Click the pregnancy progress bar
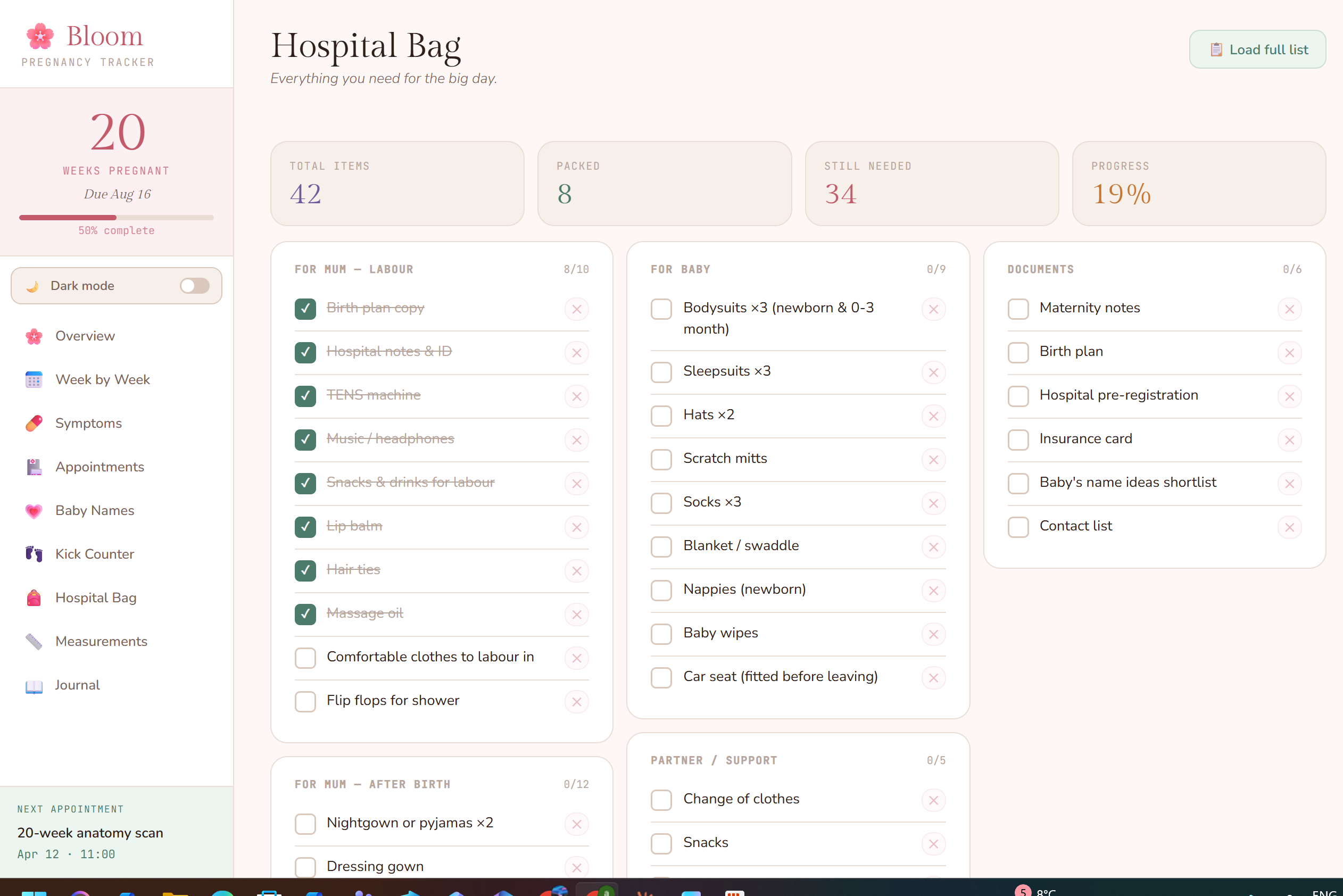 [116, 218]
